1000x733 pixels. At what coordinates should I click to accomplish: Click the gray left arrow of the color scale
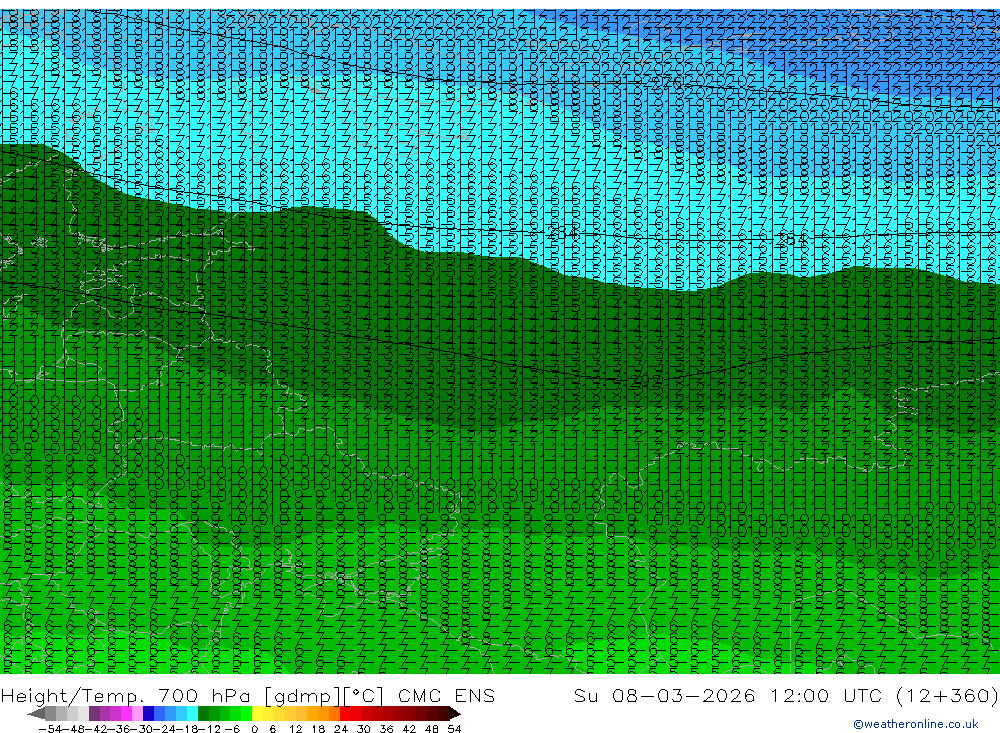pyautogui.click(x=36, y=714)
